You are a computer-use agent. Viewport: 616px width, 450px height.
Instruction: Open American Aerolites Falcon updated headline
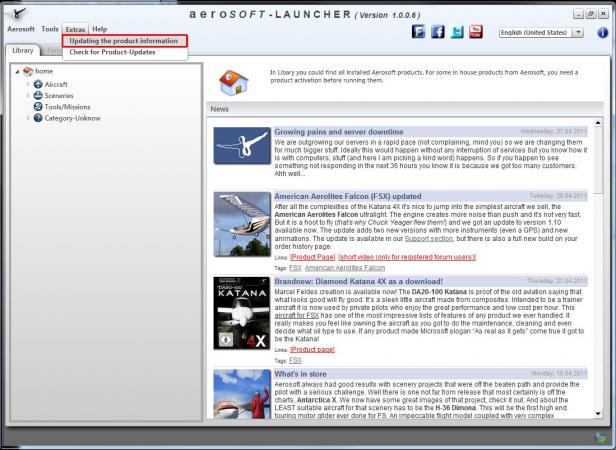[348, 197]
